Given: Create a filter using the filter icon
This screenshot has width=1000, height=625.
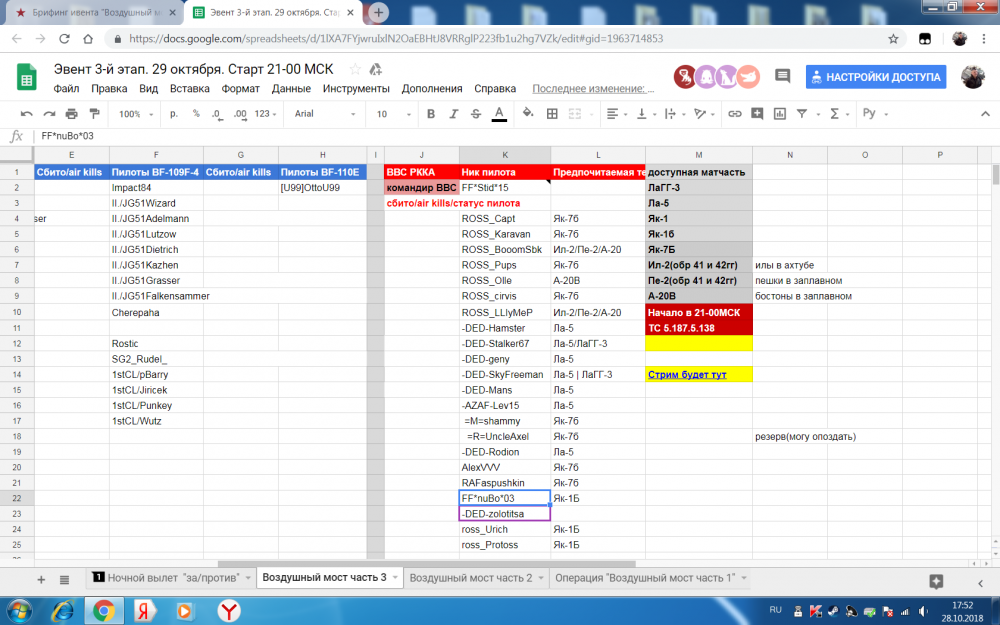Looking at the screenshot, I should click(801, 113).
